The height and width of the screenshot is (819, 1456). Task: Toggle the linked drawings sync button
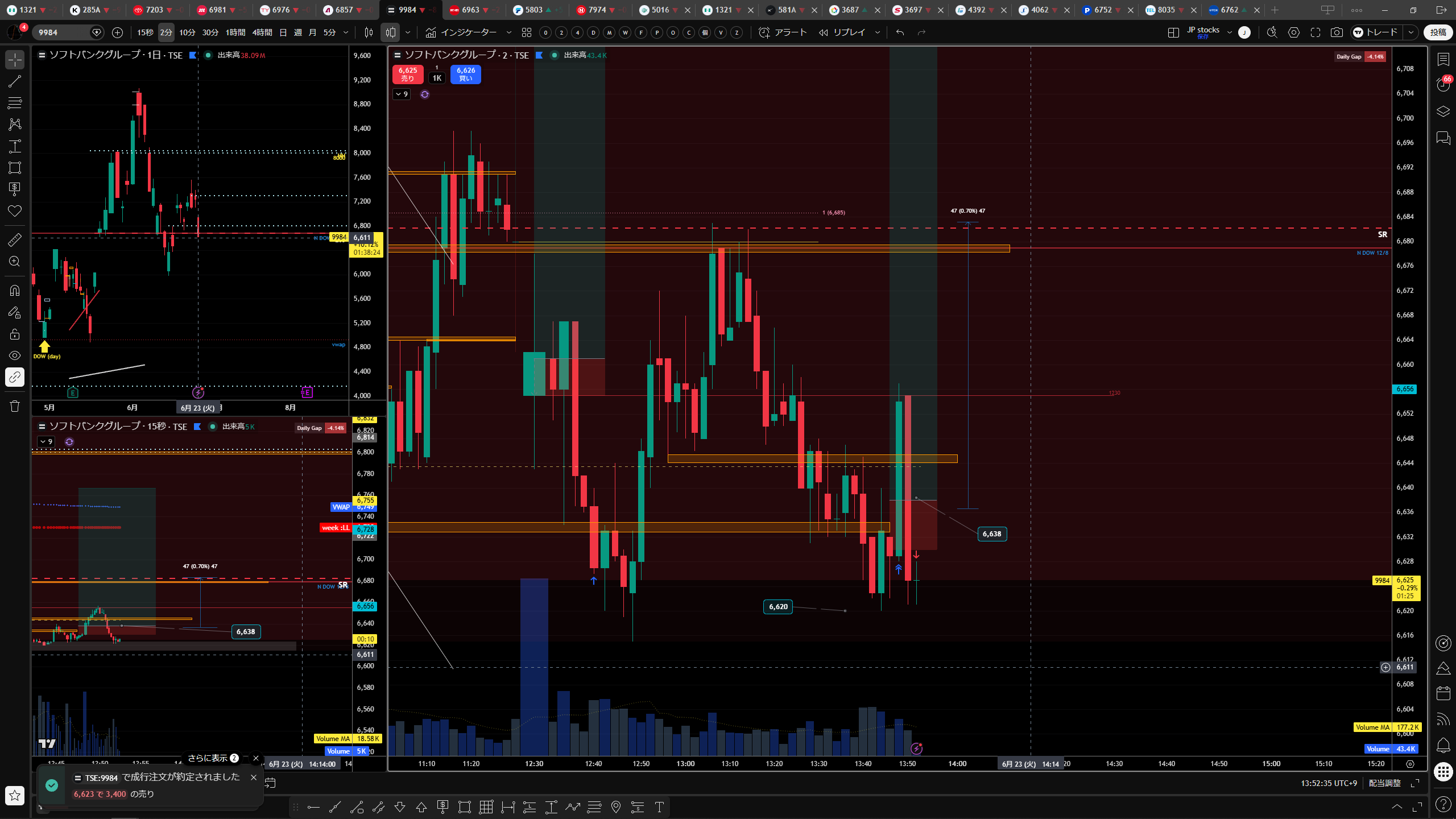click(15, 377)
